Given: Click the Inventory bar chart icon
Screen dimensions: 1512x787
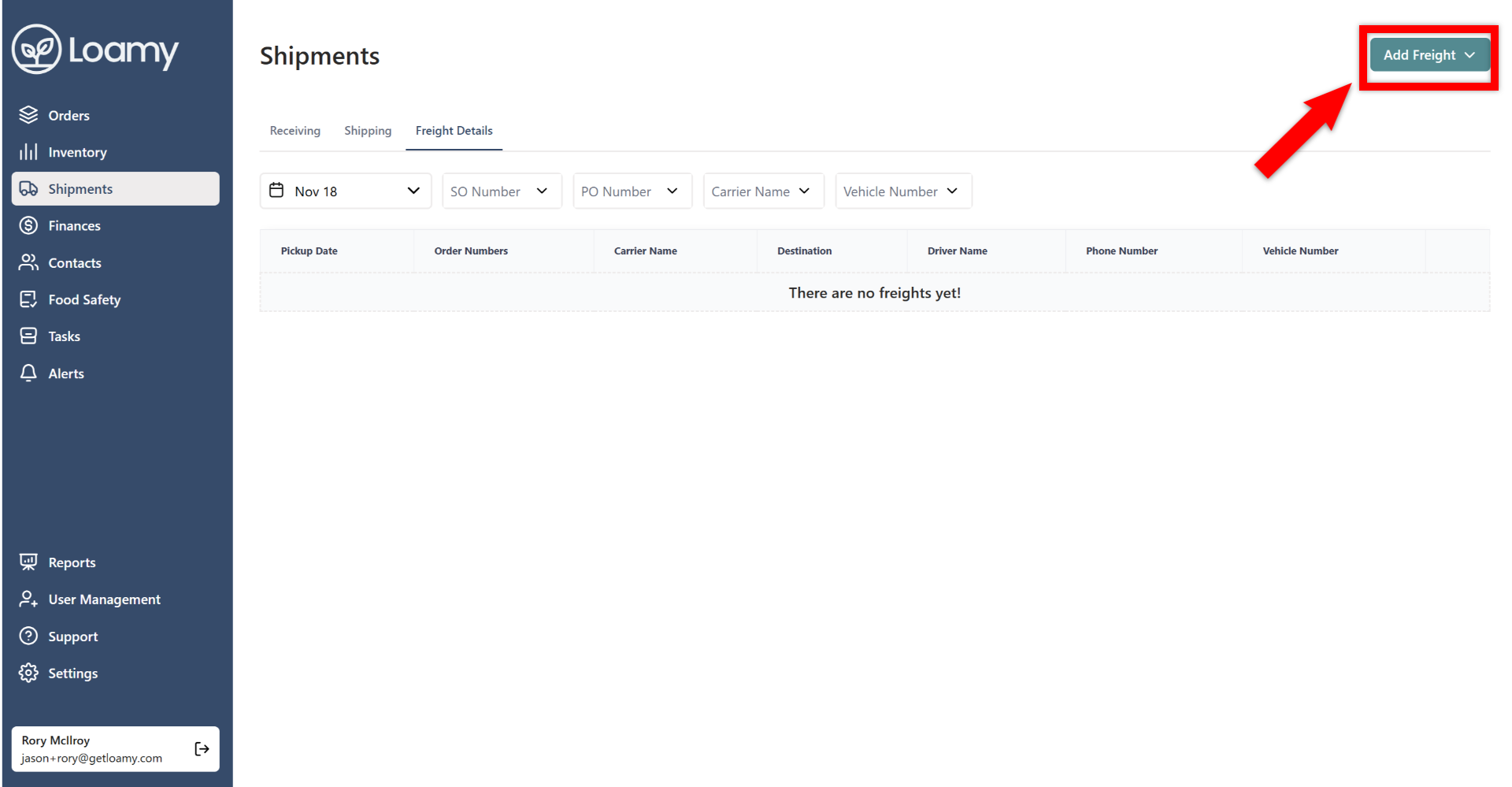Looking at the screenshot, I should [x=28, y=152].
